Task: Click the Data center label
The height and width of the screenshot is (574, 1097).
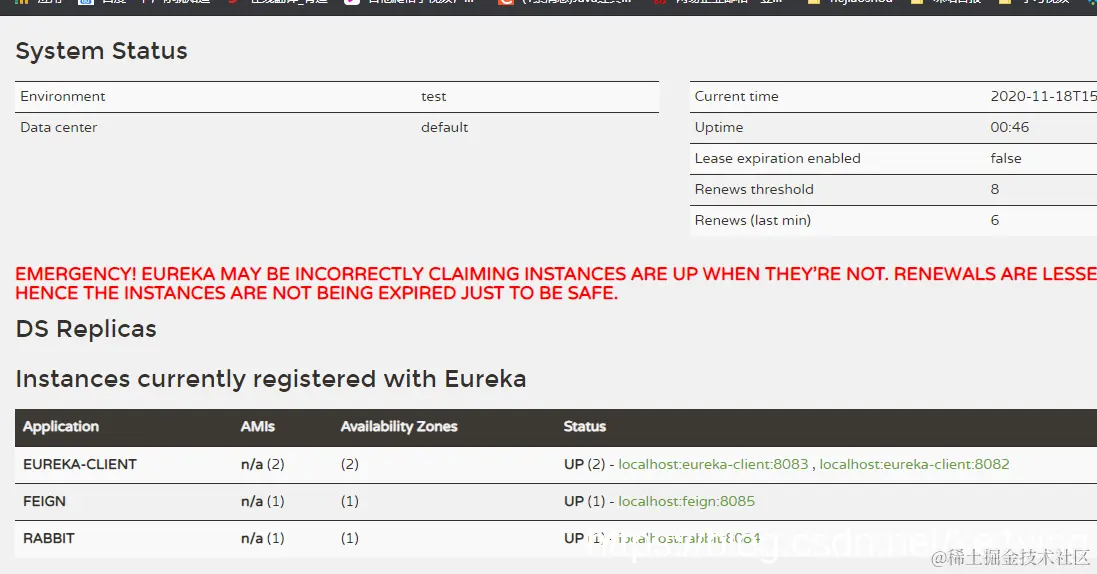Action: click(x=59, y=127)
